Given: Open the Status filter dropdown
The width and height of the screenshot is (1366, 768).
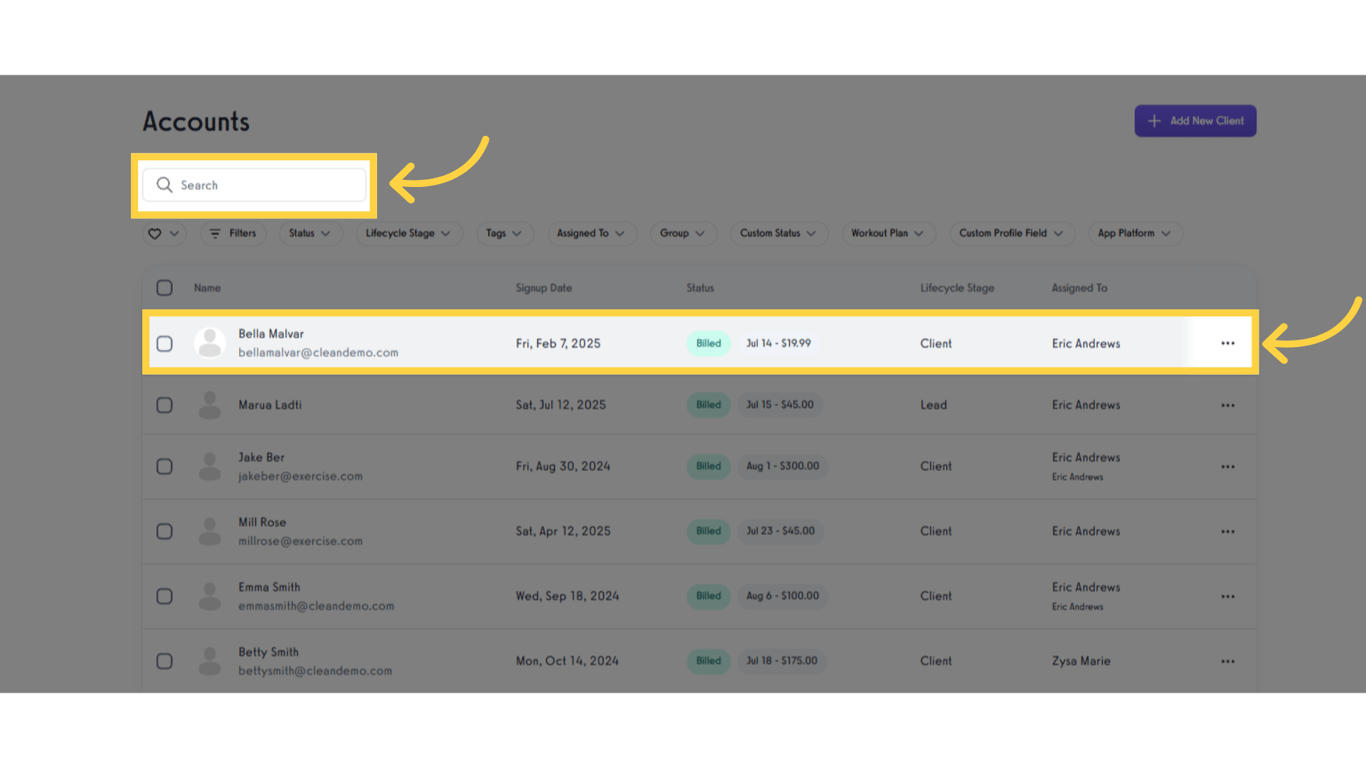Looking at the screenshot, I should 310,233.
